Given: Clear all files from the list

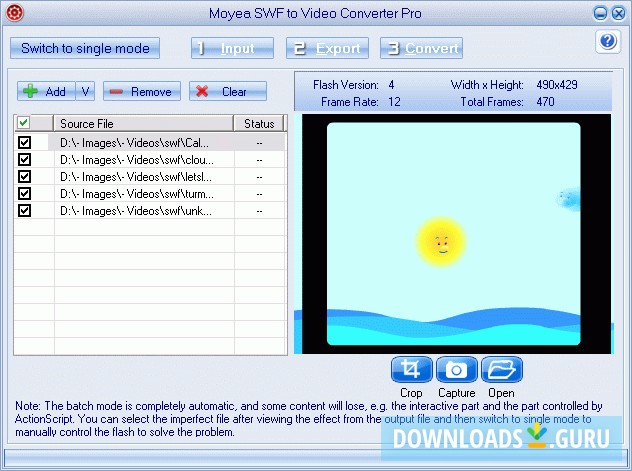Looking at the screenshot, I should (228, 91).
